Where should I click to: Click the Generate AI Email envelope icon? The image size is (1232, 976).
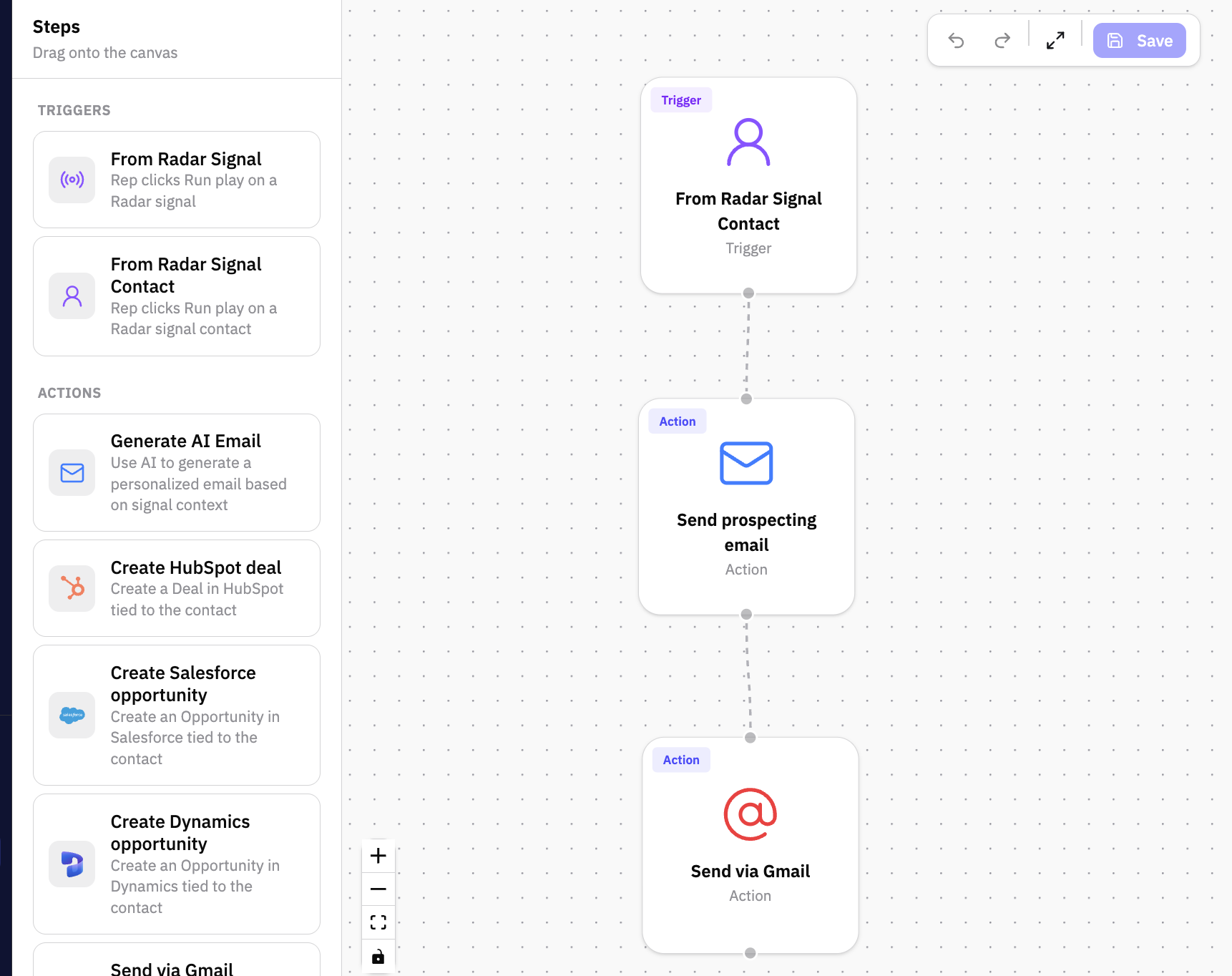click(72, 473)
